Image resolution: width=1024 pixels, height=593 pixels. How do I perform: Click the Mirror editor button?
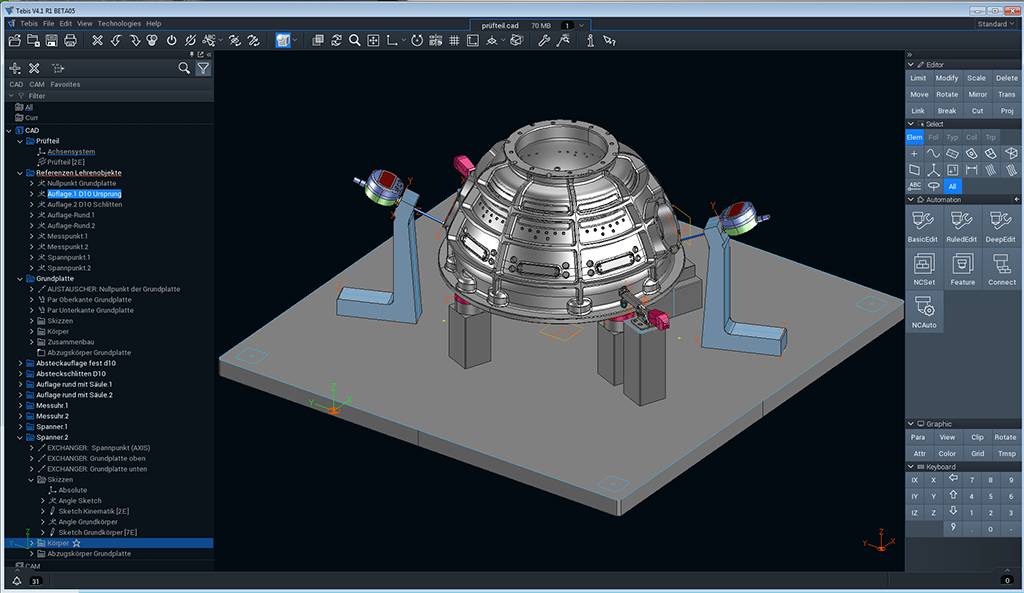click(978, 95)
